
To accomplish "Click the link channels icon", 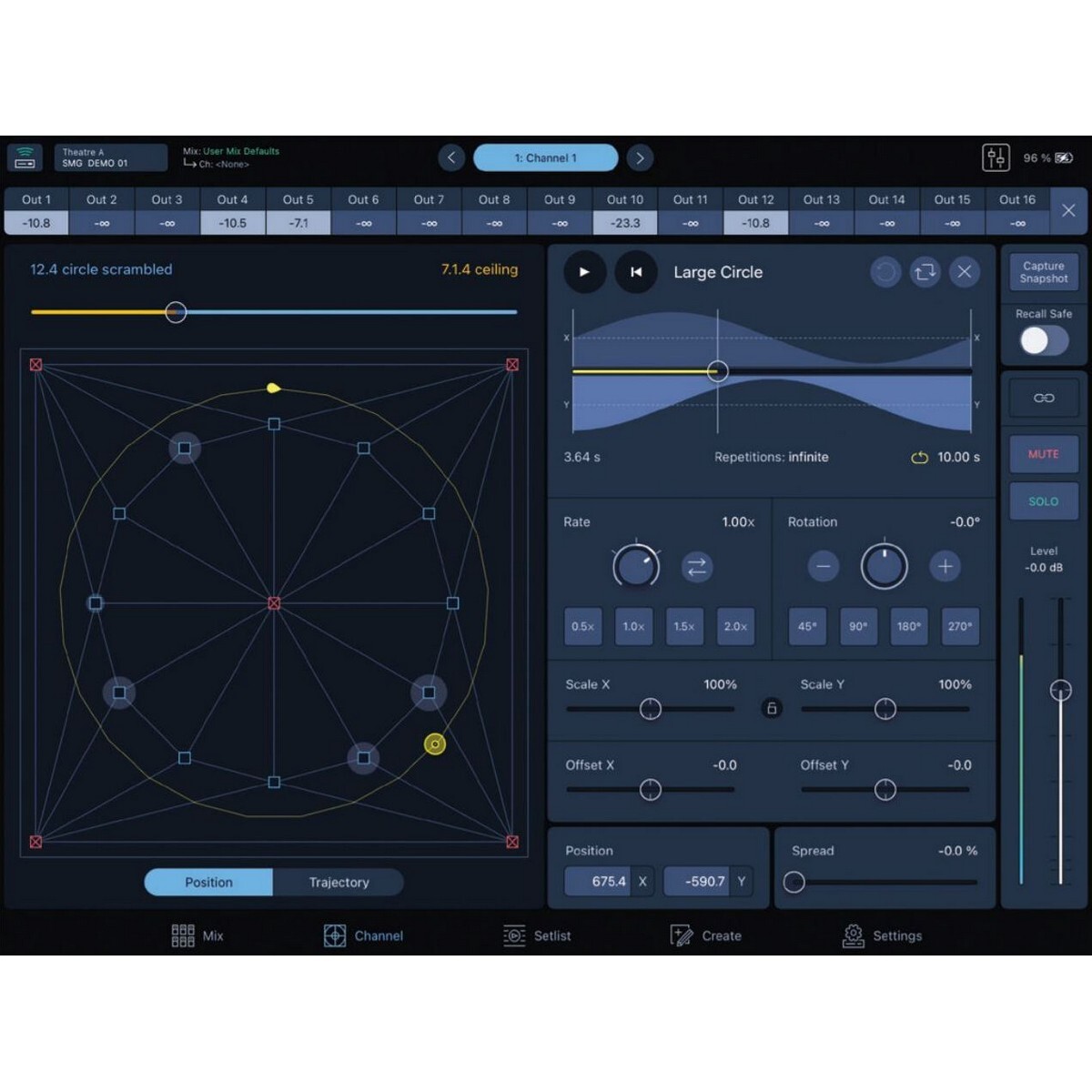I will tap(1044, 398).
